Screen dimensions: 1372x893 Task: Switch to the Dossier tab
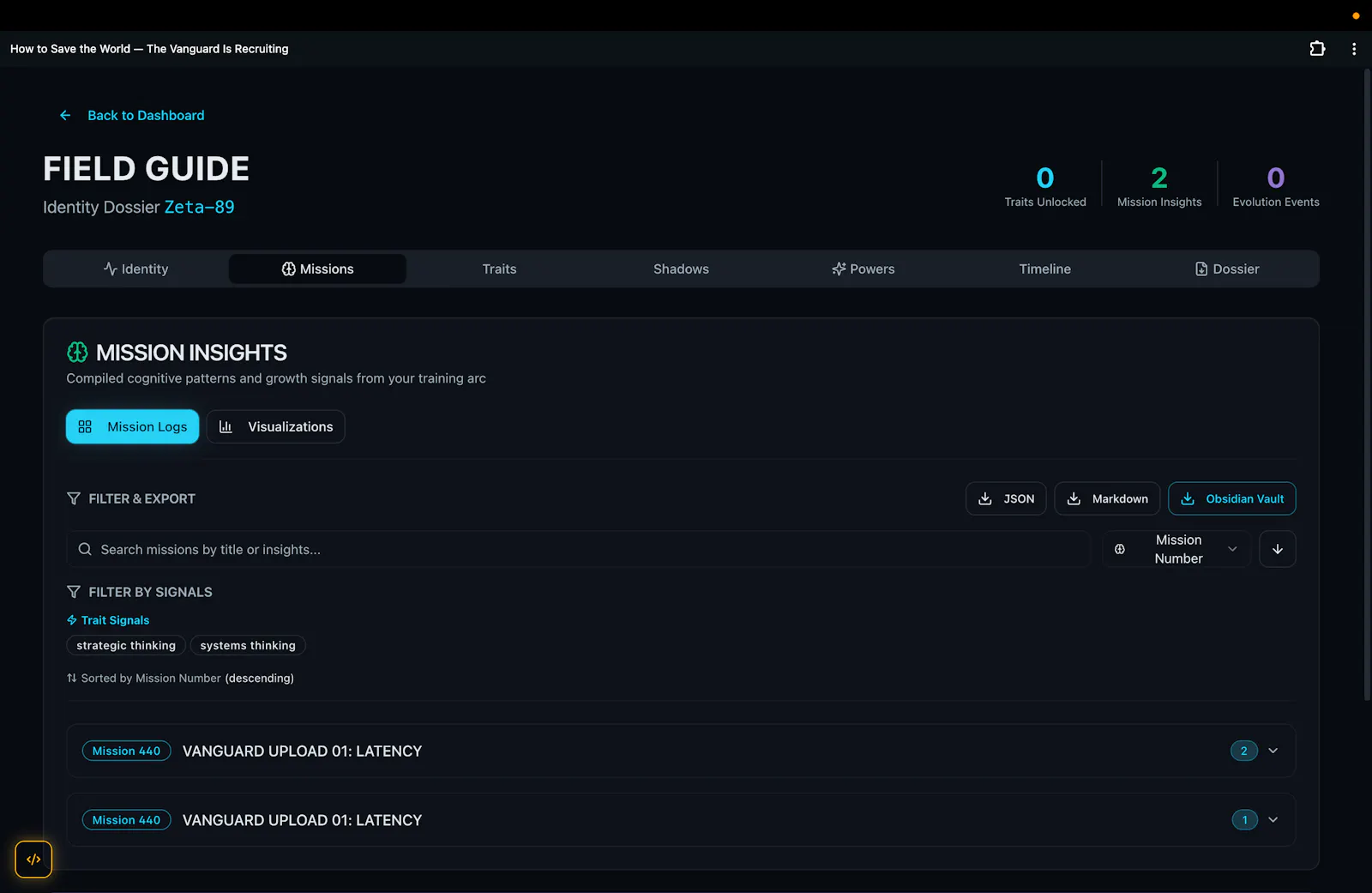[x=1226, y=269]
